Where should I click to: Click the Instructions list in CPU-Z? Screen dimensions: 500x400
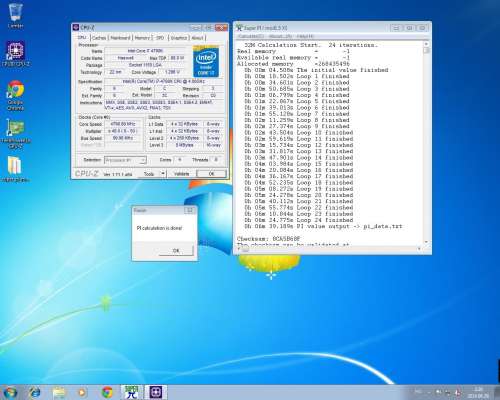164,105
